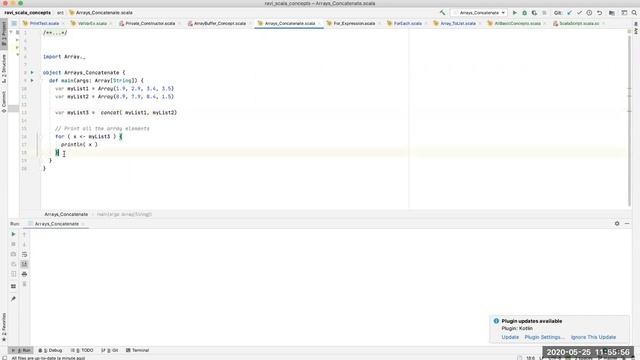Open the Favorites tool window stripe

click(x=4, y=327)
